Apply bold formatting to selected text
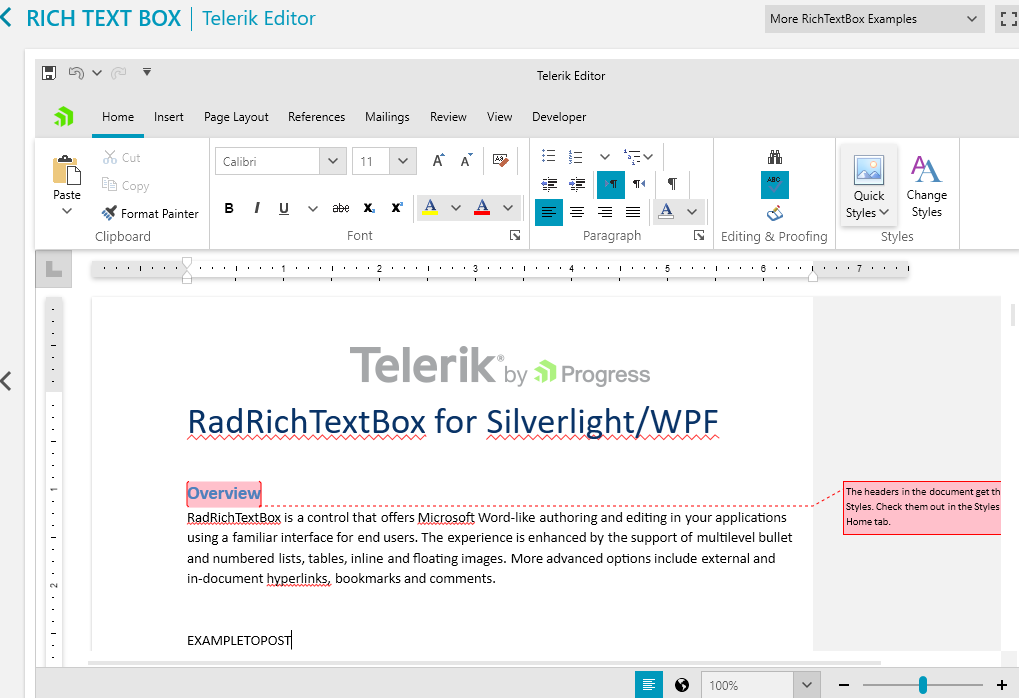This screenshot has width=1019, height=698. [x=228, y=208]
